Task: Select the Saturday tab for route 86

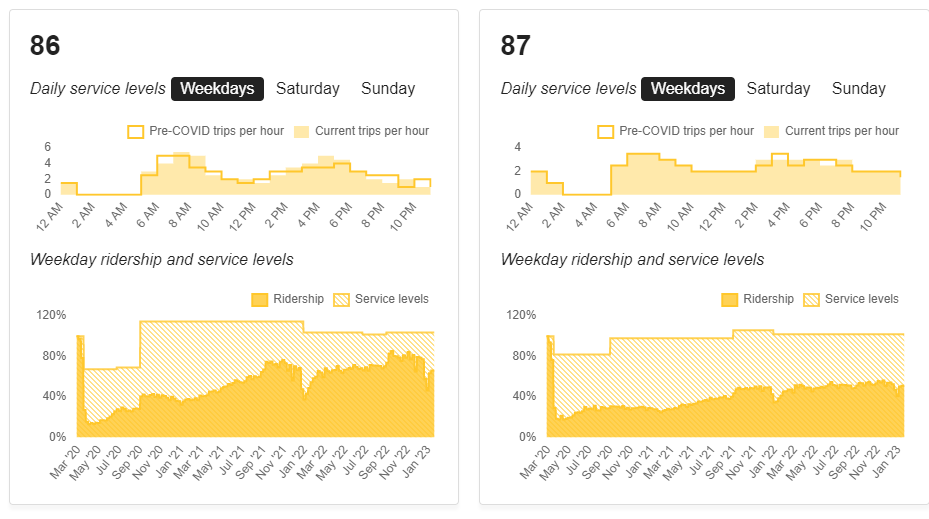Action: 308,89
